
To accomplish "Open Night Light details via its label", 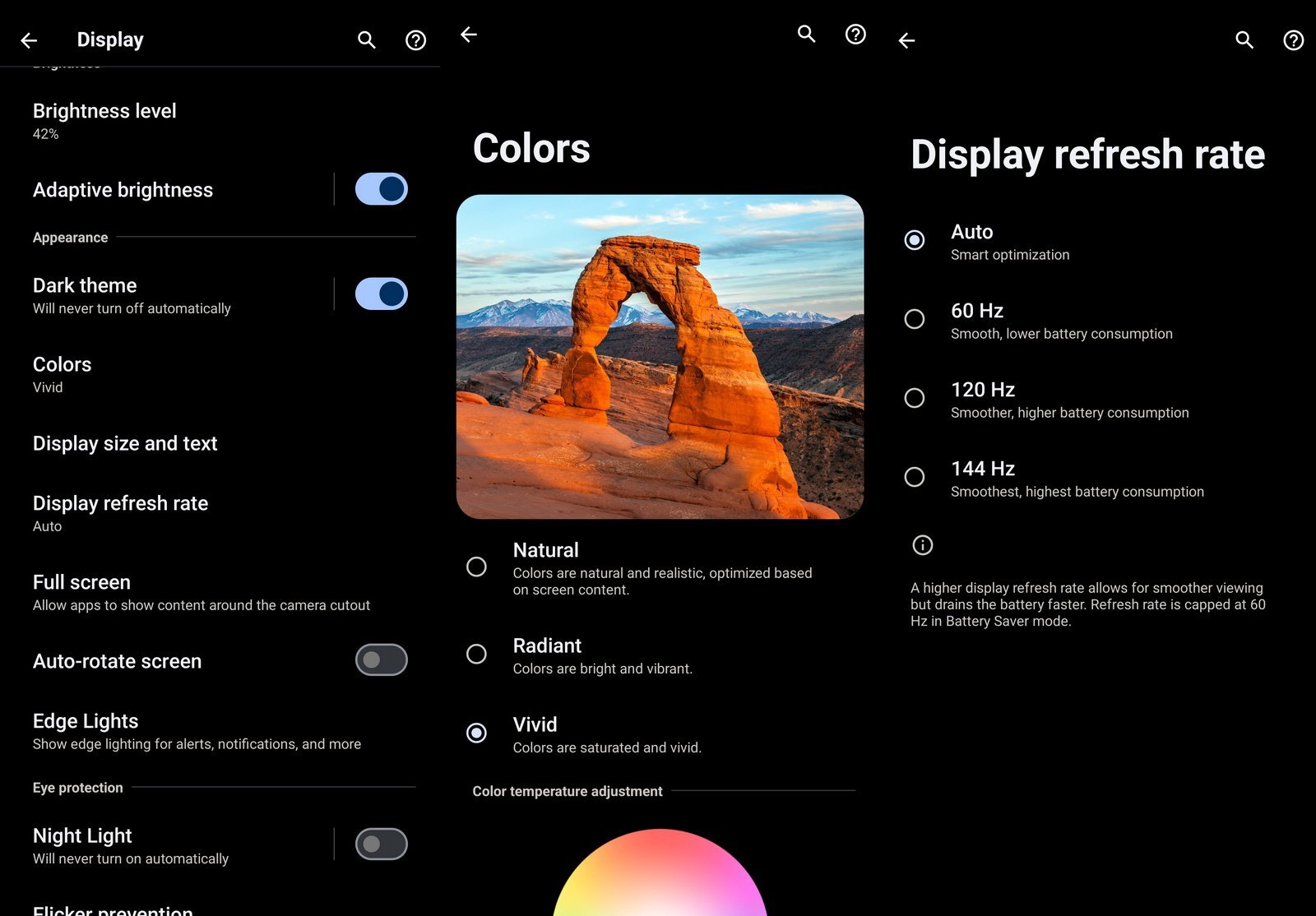I will click(82, 836).
